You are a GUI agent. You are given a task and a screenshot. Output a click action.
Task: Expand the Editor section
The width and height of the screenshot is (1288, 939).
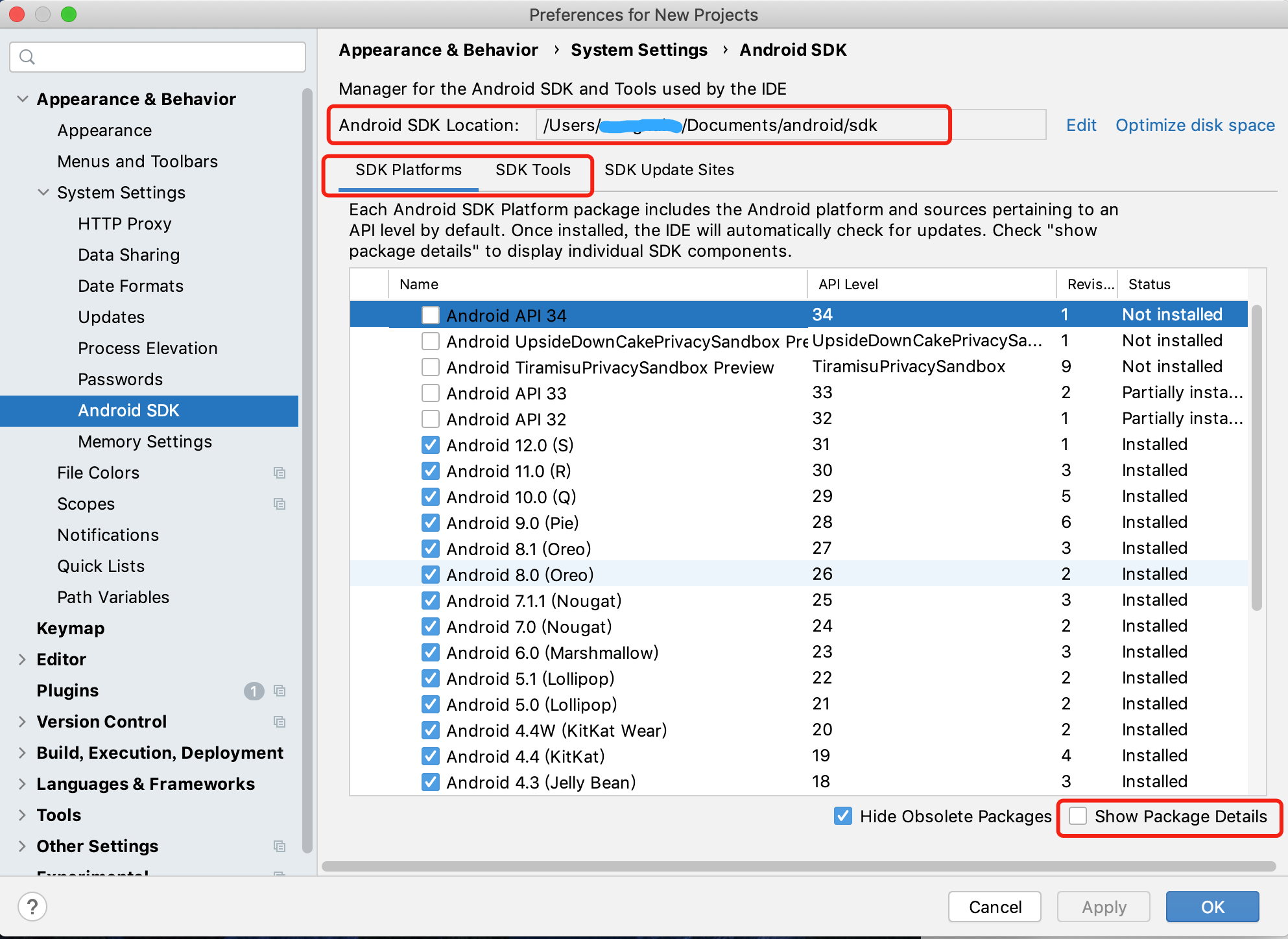point(23,660)
